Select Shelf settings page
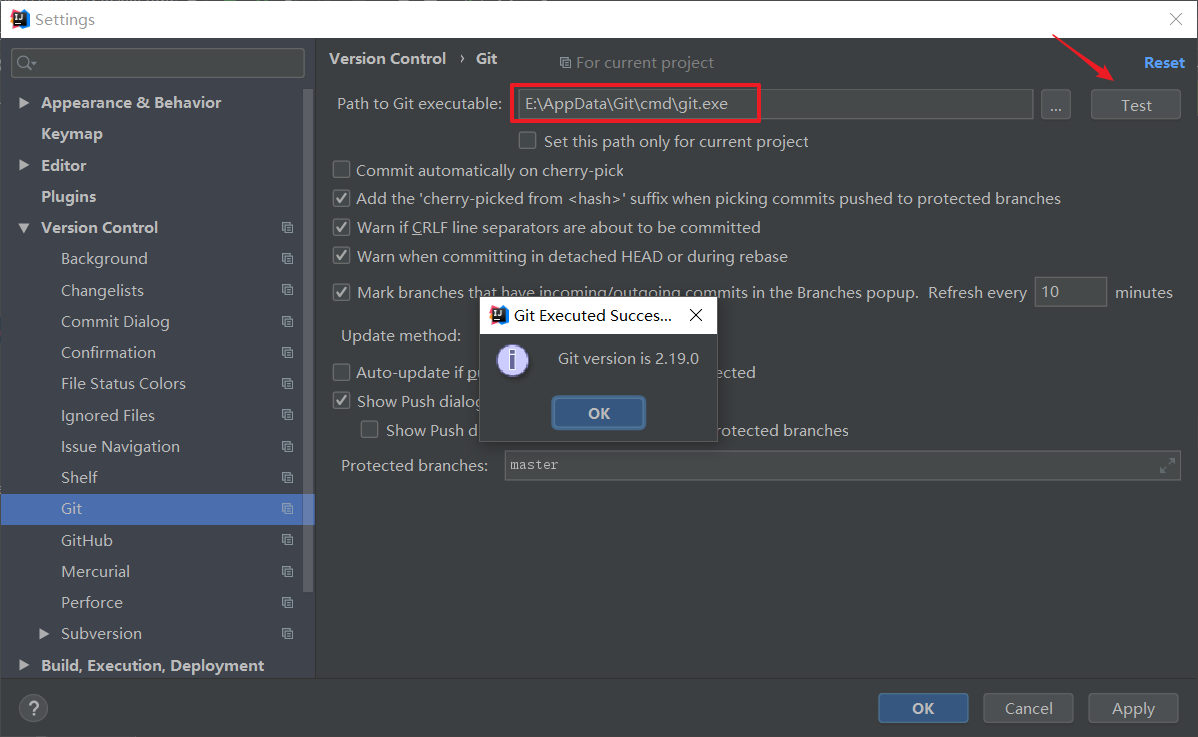This screenshot has height=737, width=1198. click(79, 477)
